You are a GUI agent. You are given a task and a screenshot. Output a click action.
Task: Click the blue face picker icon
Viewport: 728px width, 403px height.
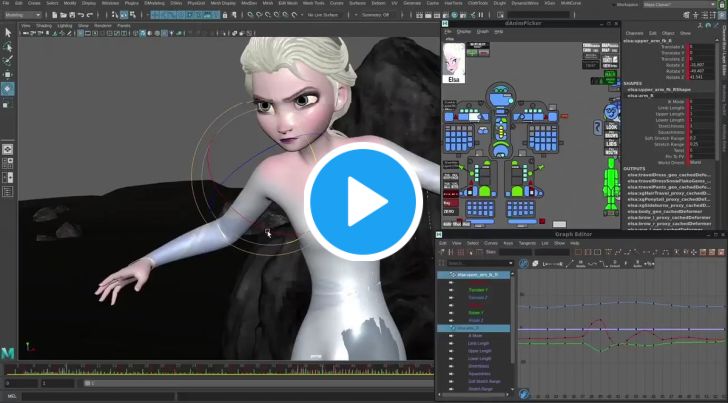pyautogui.click(x=612, y=112)
